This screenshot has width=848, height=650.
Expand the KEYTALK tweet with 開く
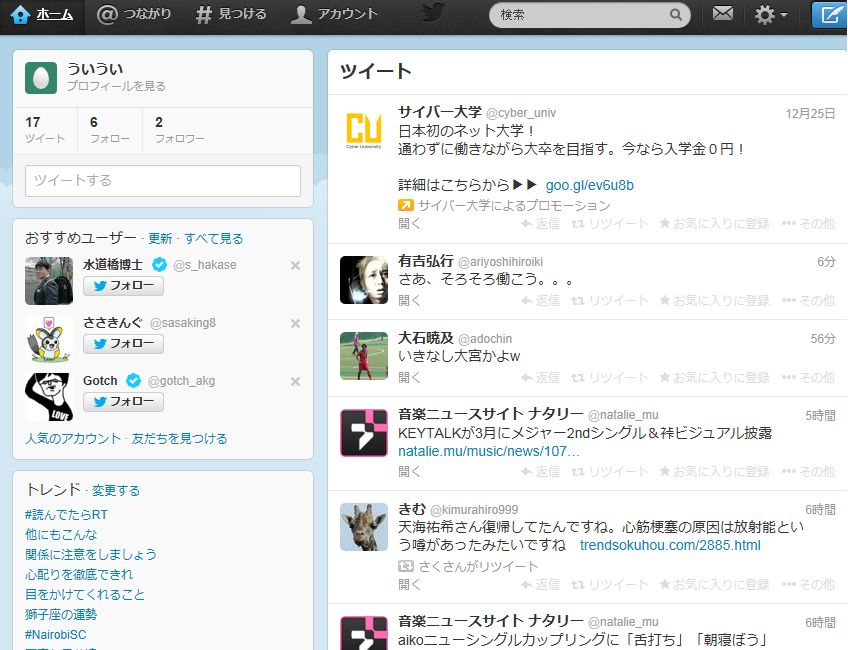point(409,472)
